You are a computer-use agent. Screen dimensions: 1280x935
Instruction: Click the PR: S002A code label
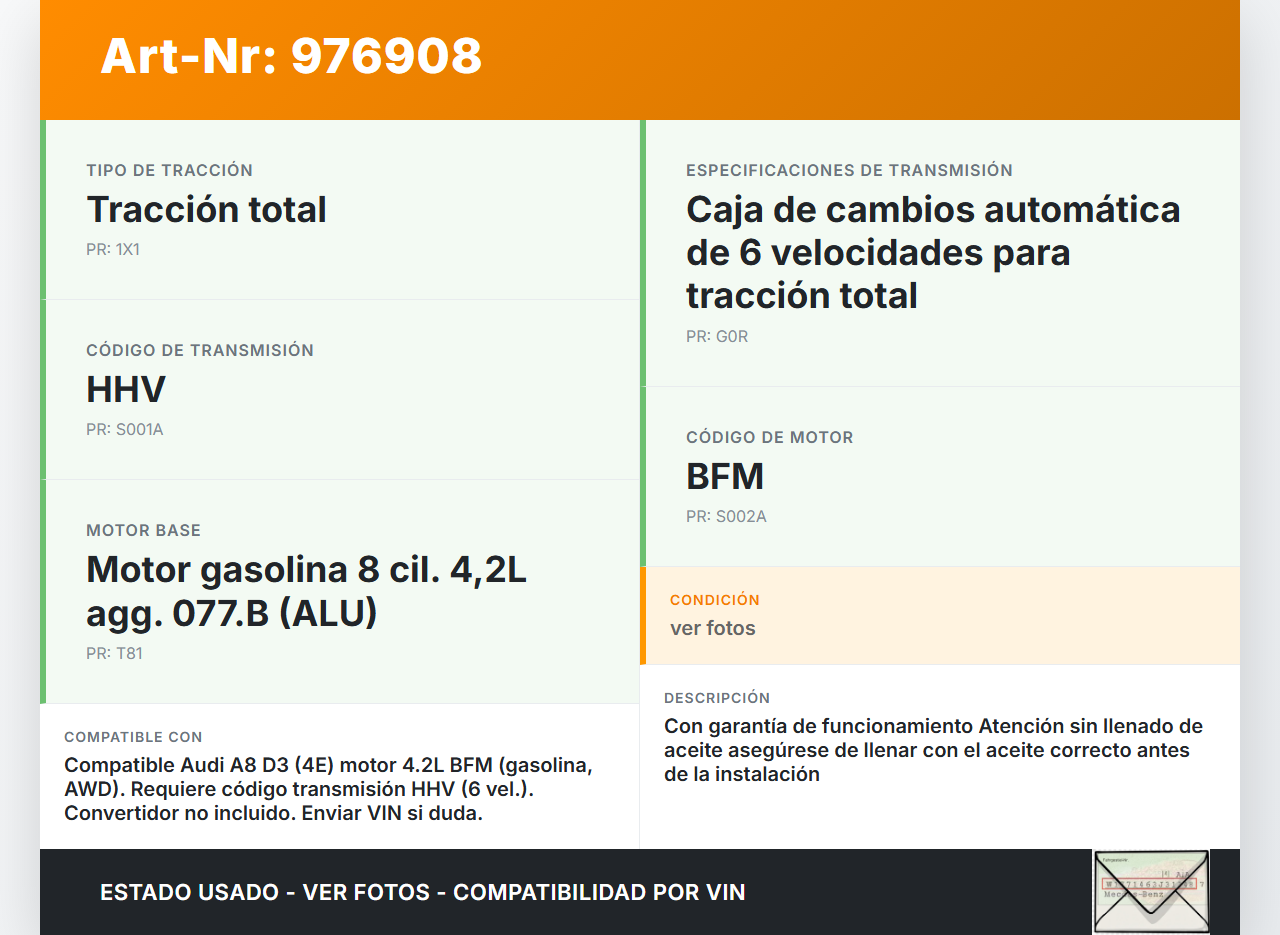726,517
